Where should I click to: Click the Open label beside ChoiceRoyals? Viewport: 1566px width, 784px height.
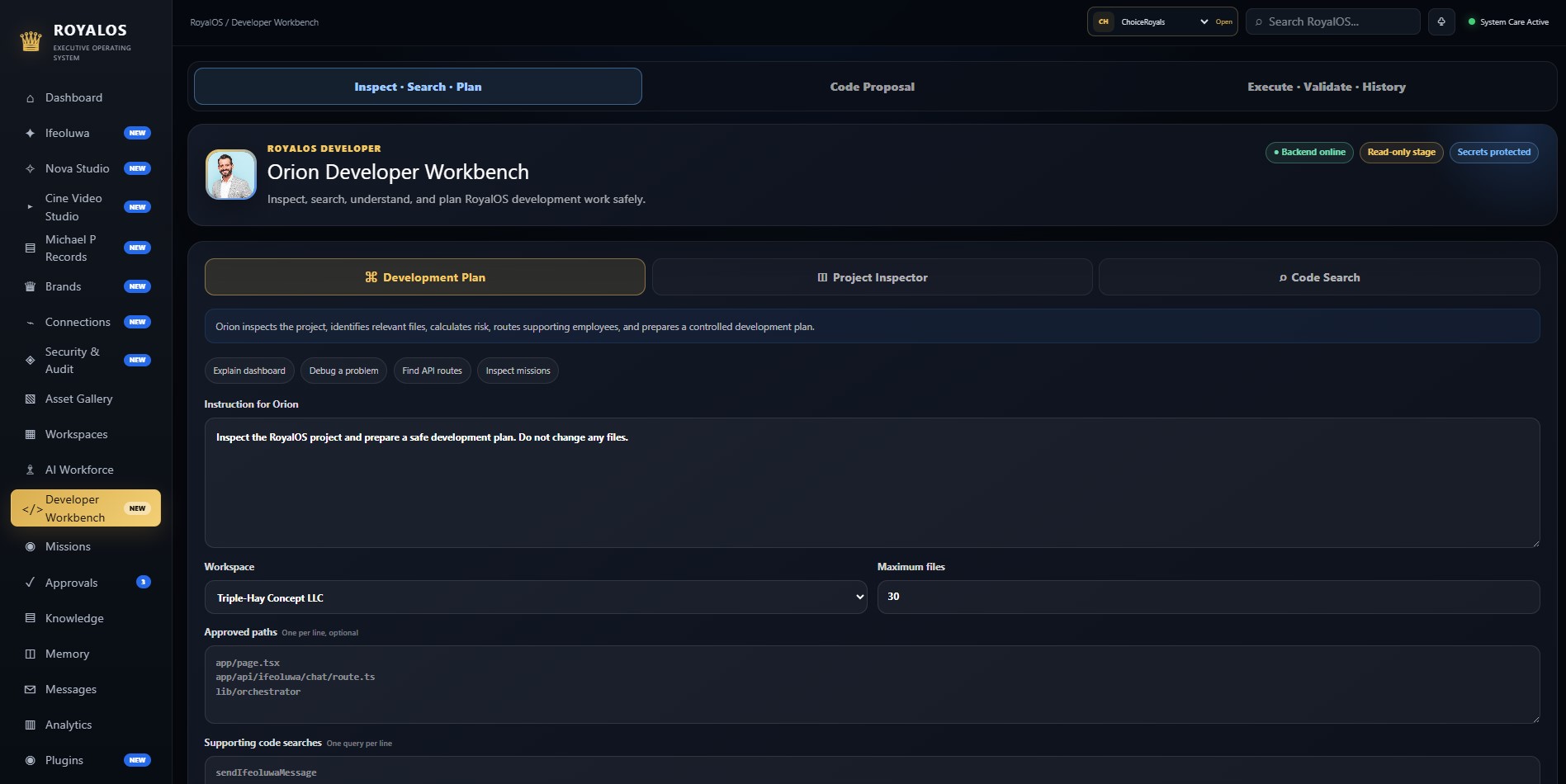click(x=1223, y=22)
